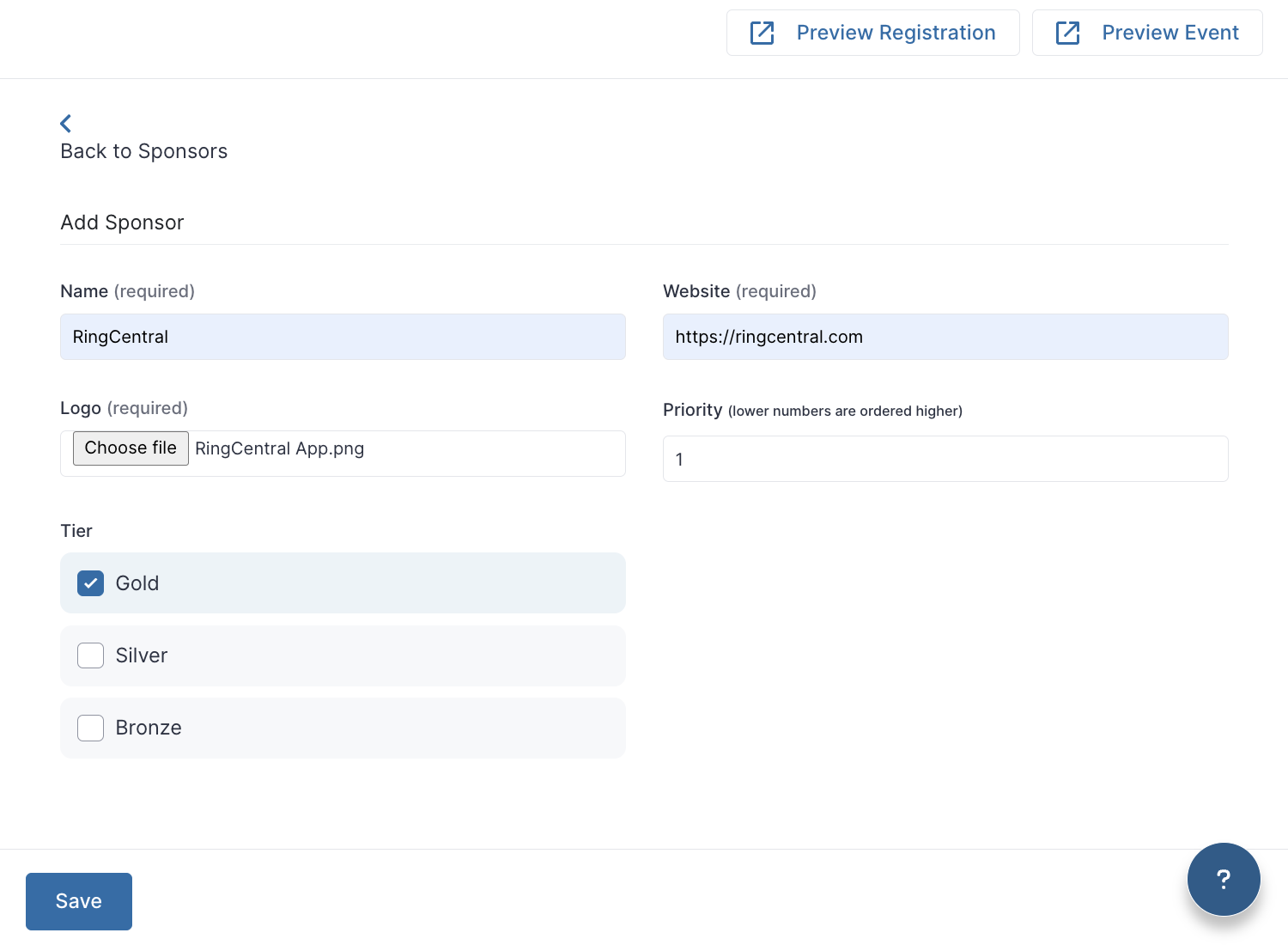Focus the Name field containing RingCentral

pyautogui.click(x=343, y=337)
